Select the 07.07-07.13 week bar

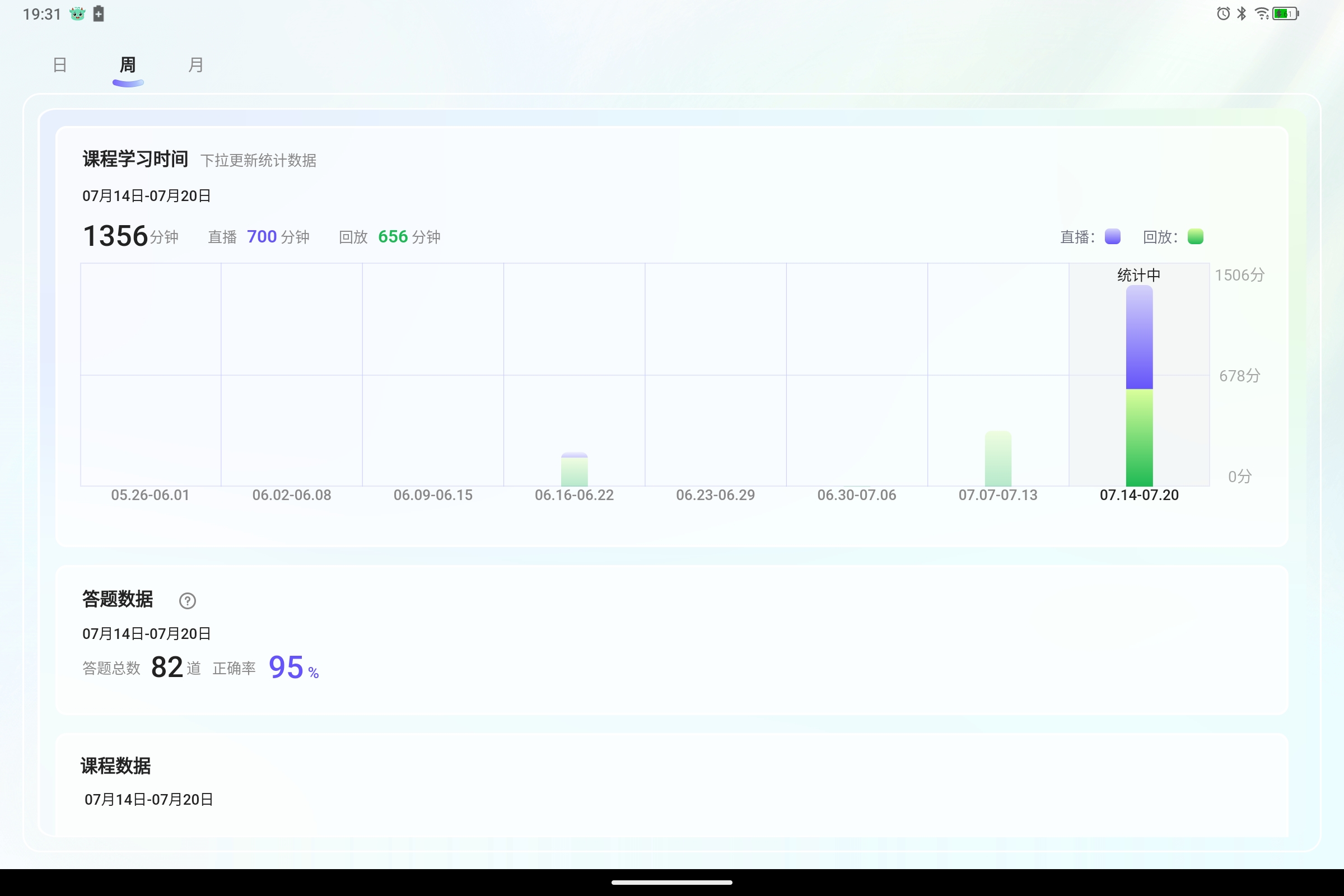(x=998, y=459)
